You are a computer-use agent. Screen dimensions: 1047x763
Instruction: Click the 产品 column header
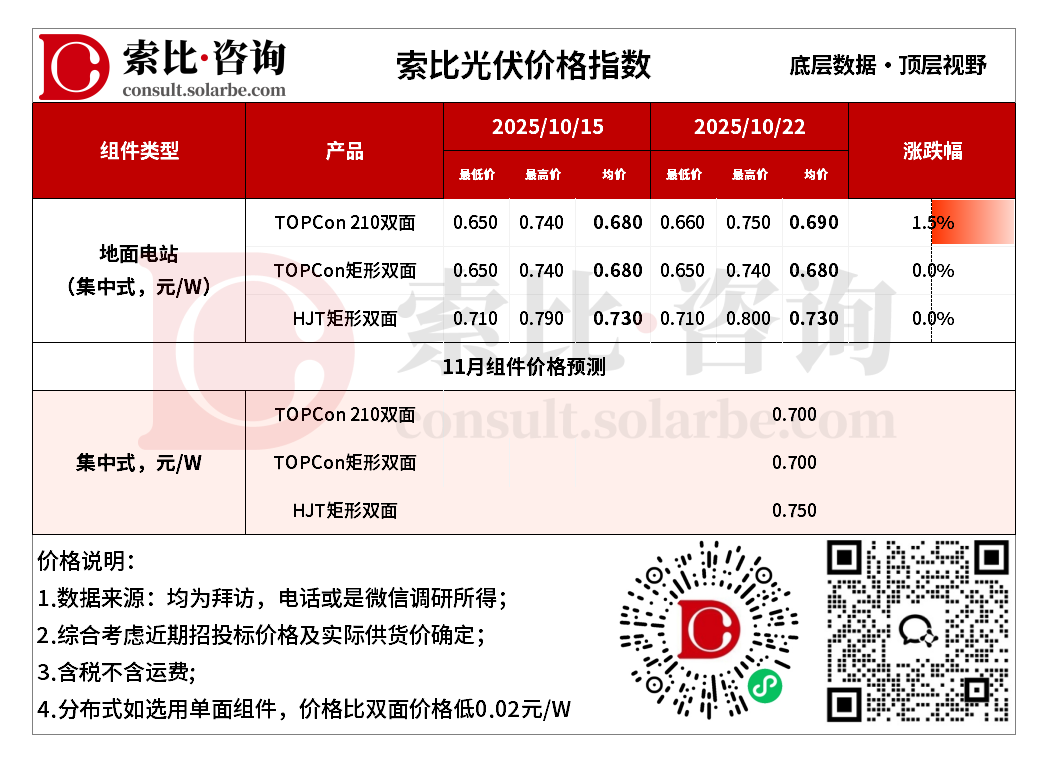pos(344,151)
